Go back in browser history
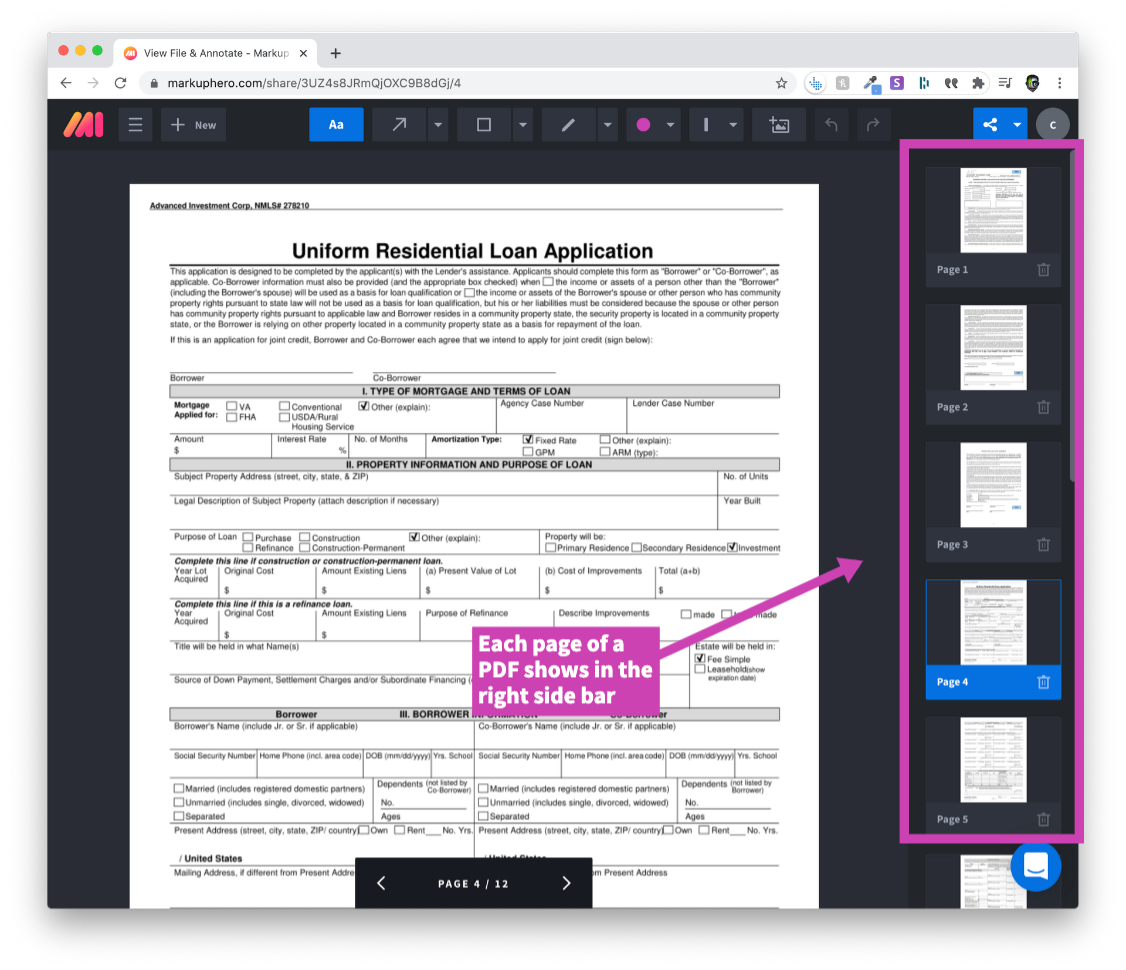1126x970 pixels. 66,83
